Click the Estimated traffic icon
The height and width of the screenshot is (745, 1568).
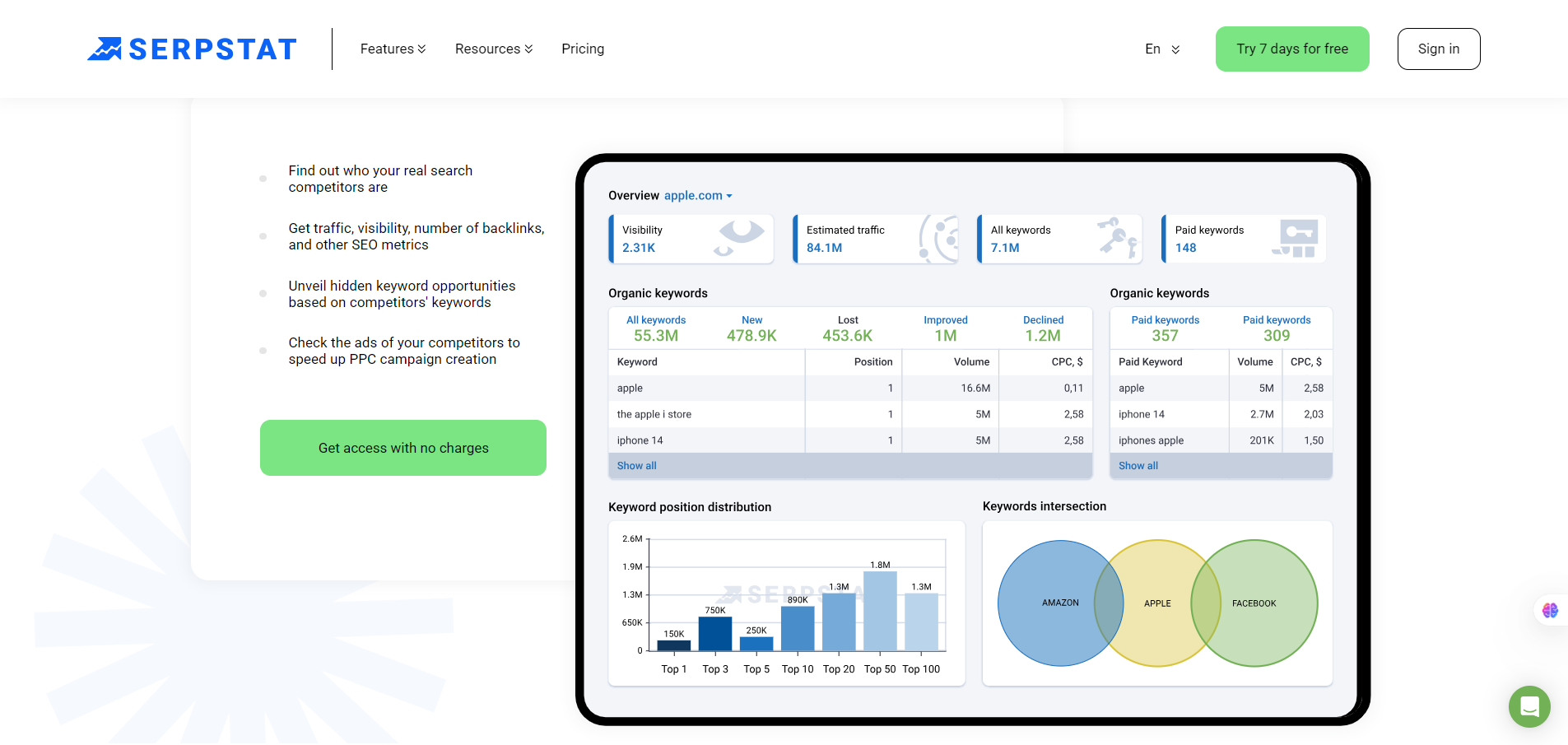coord(939,239)
